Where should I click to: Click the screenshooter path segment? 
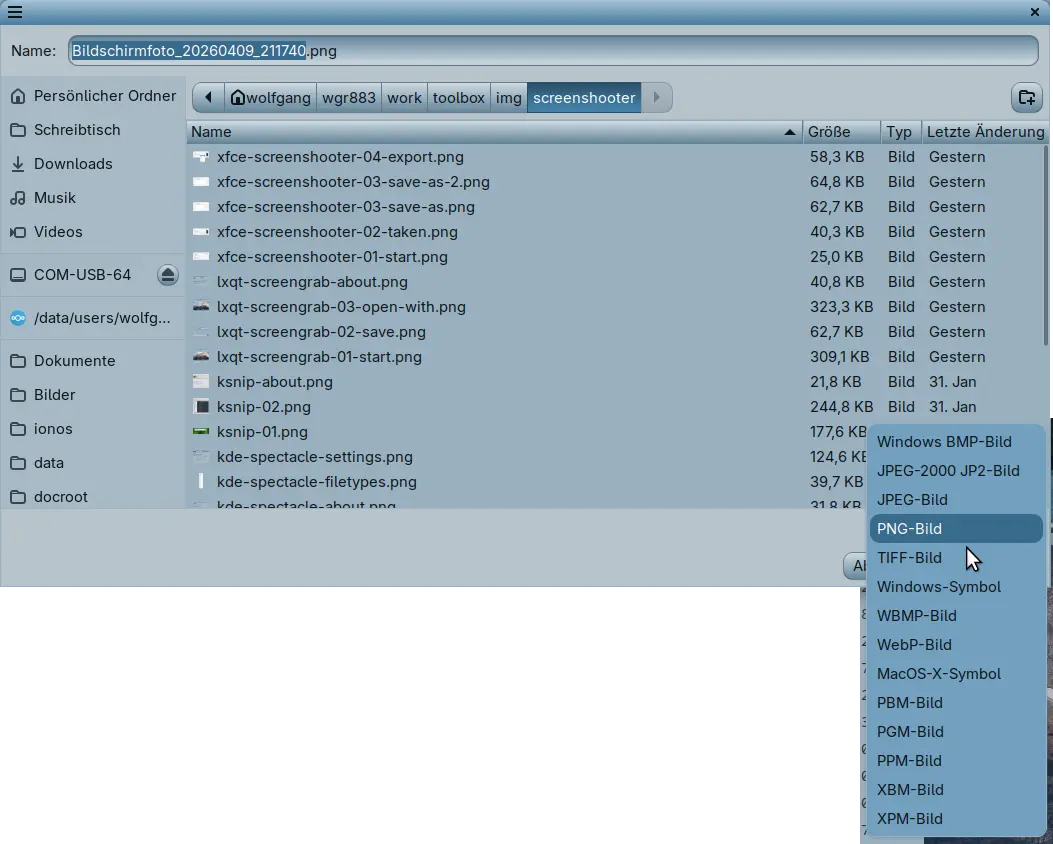click(x=584, y=97)
